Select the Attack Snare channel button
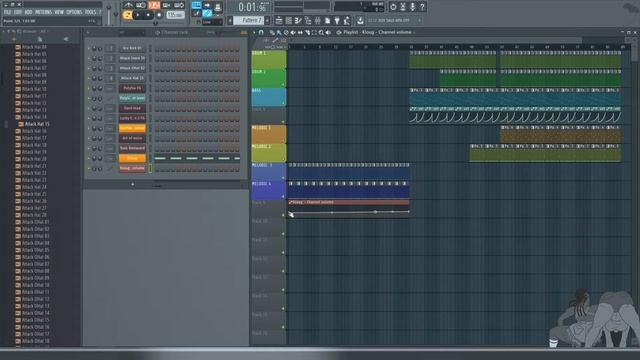This screenshot has height=360, width=640. click(132, 58)
